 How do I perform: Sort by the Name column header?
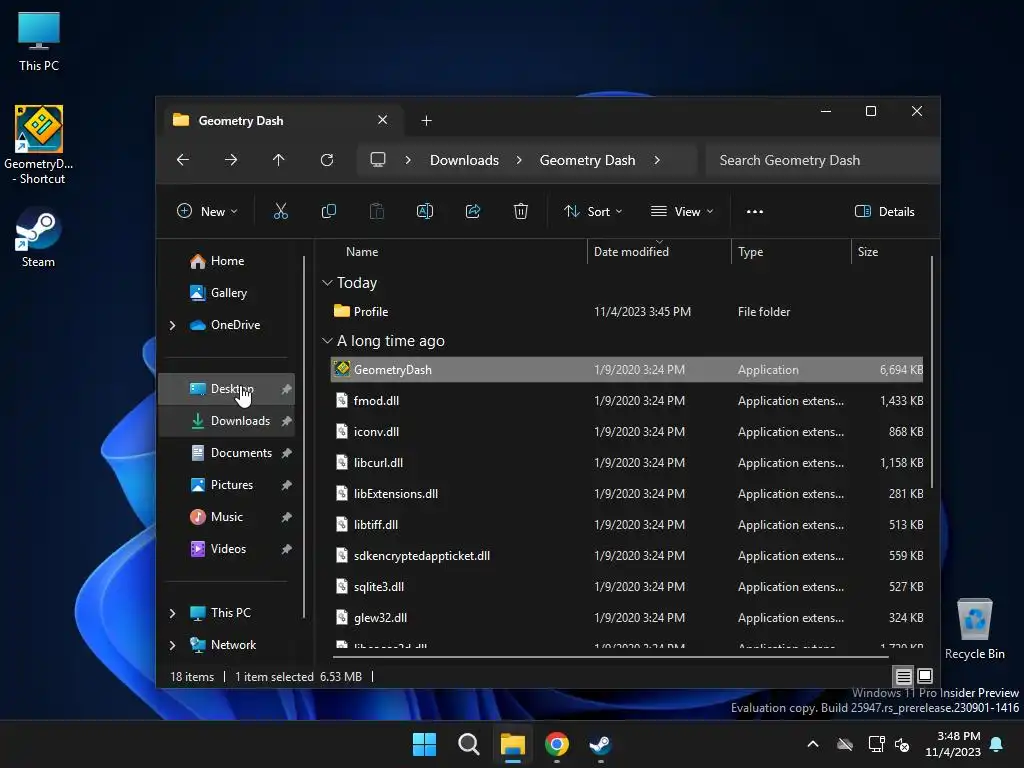click(x=362, y=251)
